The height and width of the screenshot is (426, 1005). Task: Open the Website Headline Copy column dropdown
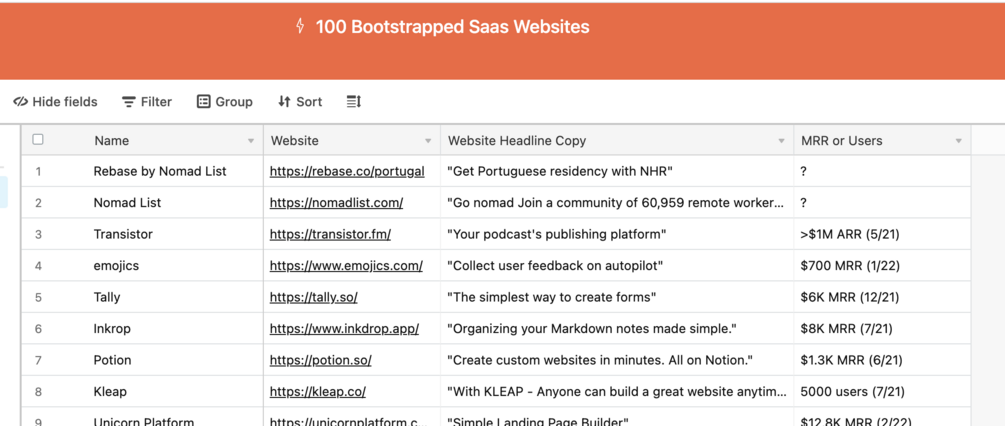click(x=781, y=141)
